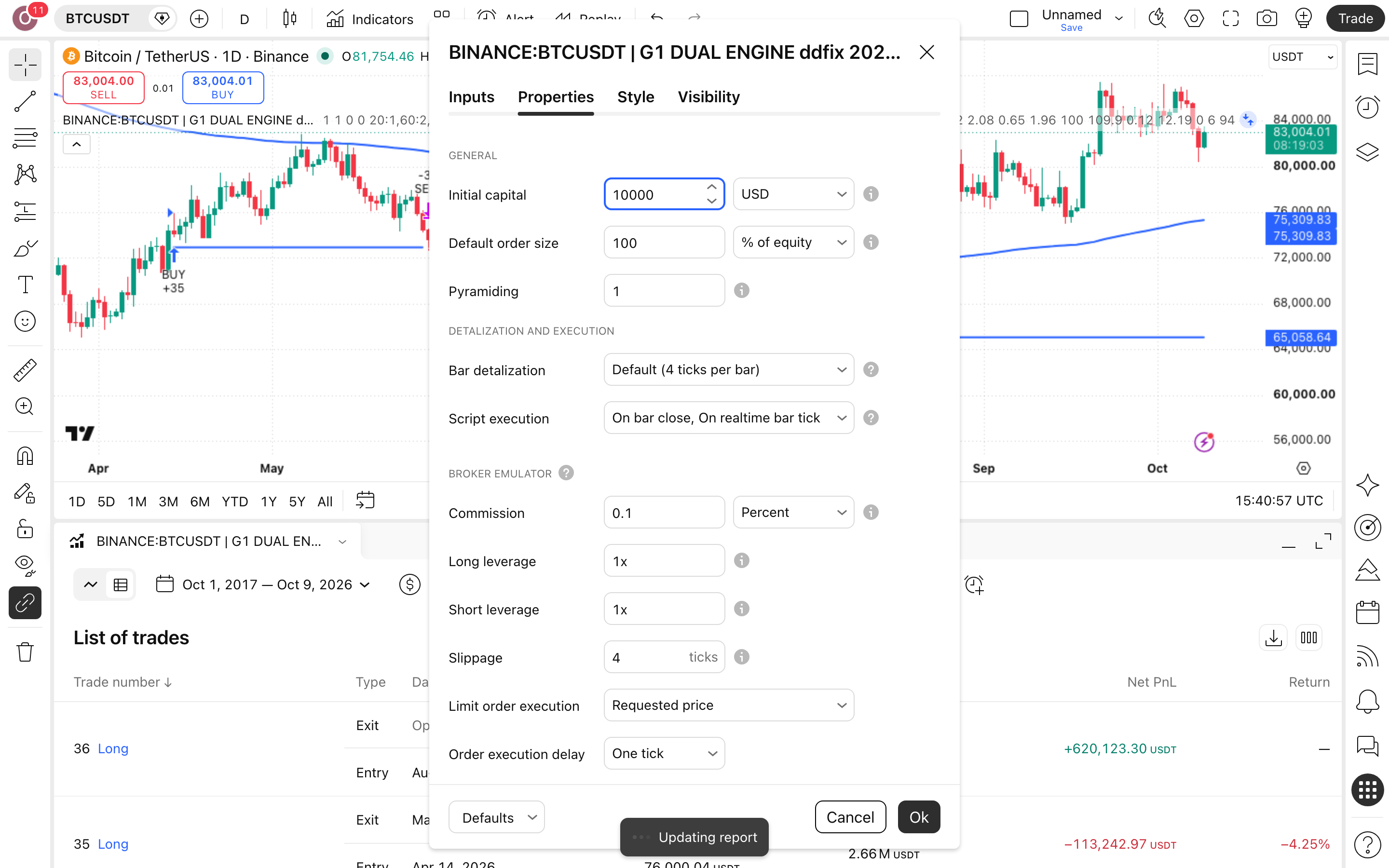The height and width of the screenshot is (868, 1389).
Task: Open the emoji icons tool
Action: point(25,321)
